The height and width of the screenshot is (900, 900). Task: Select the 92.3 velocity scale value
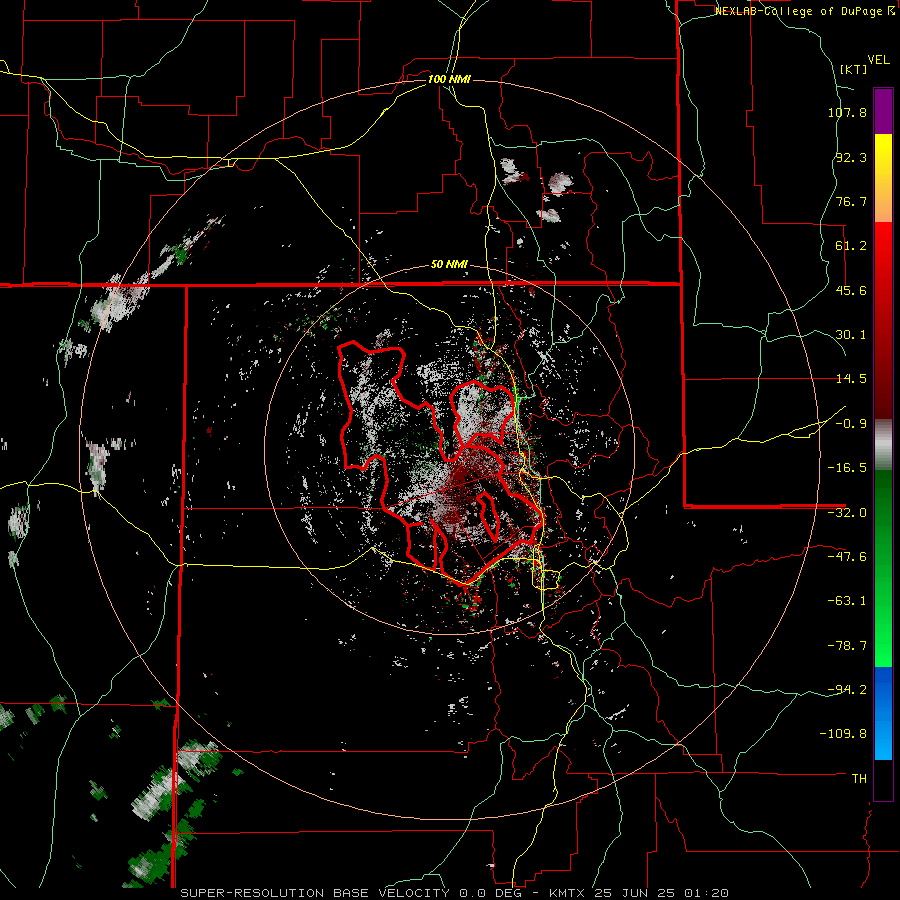point(851,157)
